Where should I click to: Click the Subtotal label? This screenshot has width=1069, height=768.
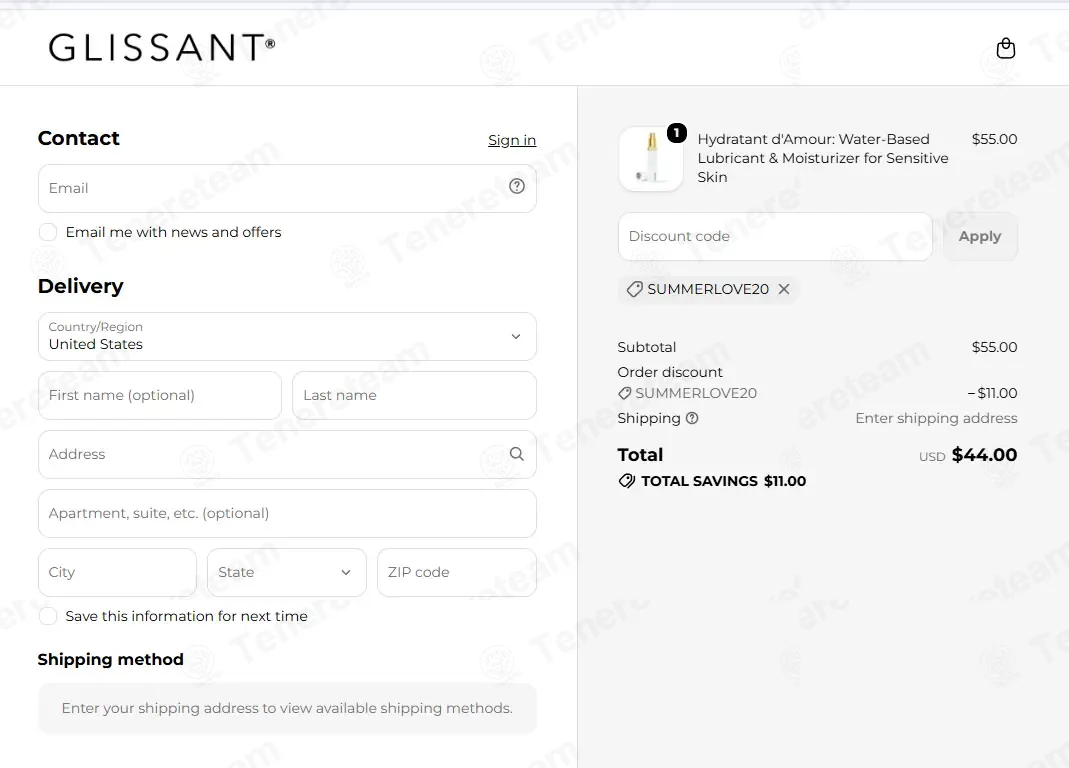point(647,347)
